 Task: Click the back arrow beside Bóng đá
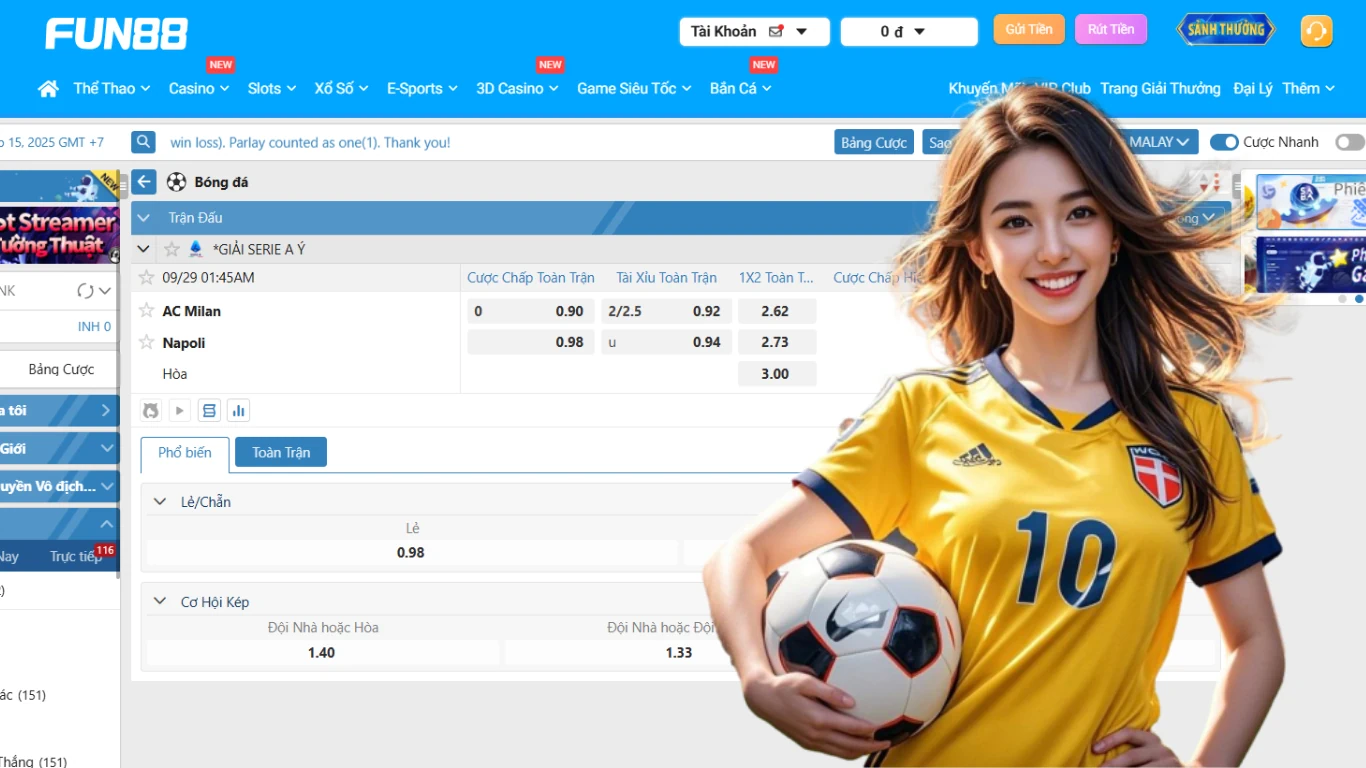tap(143, 181)
